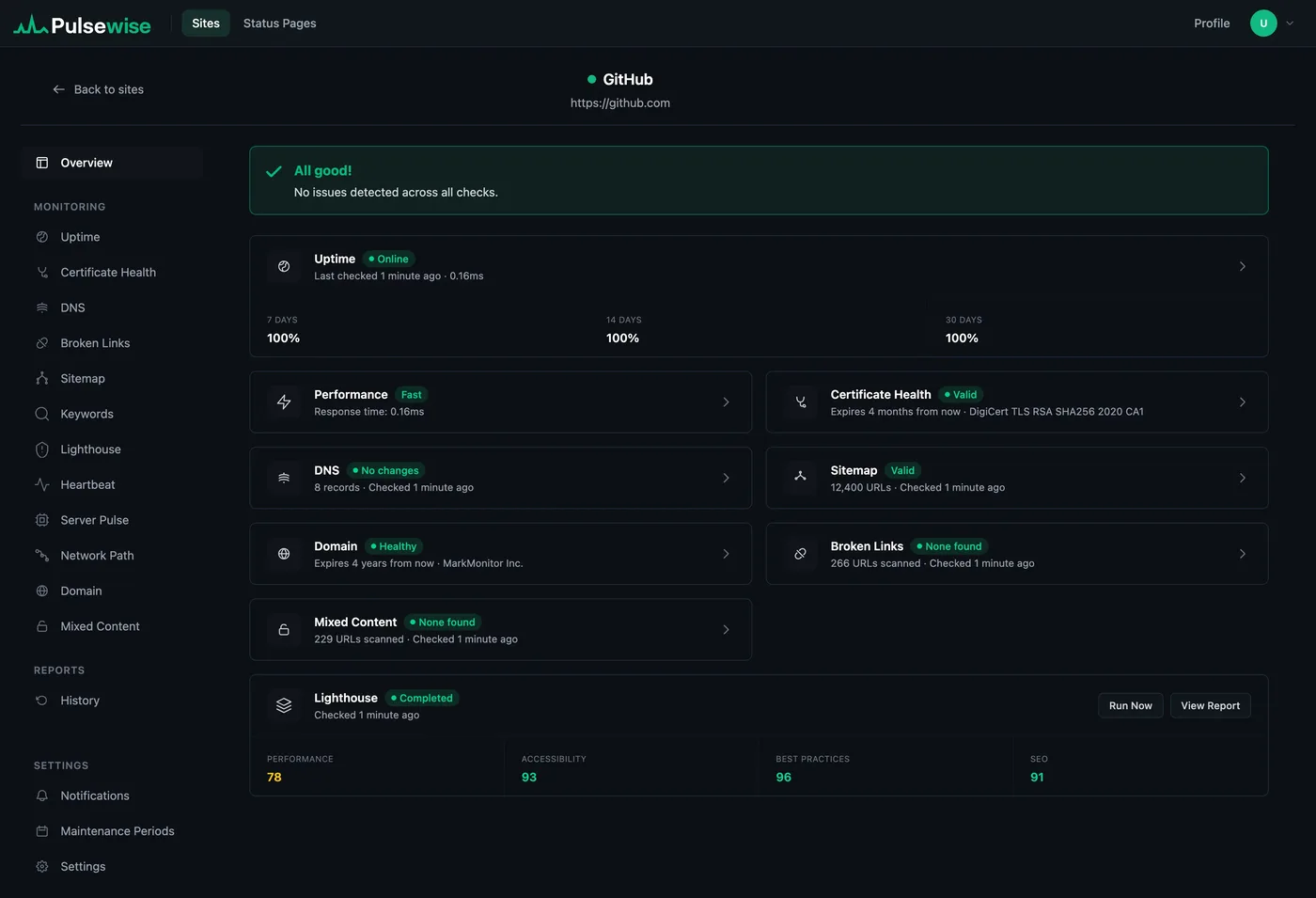Click the GitHub site title
This screenshot has width=1316, height=898.
pyautogui.click(x=628, y=80)
